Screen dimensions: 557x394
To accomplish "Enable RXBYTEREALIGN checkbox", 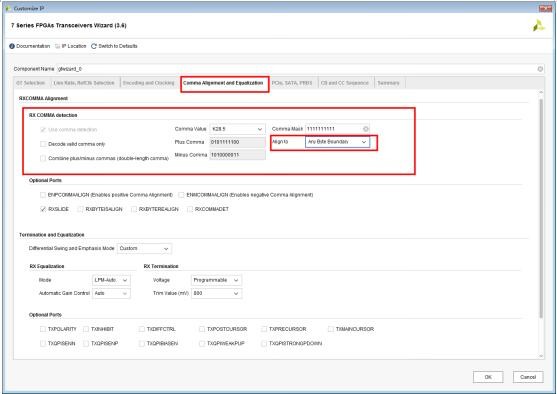I will (x=134, y=209).
